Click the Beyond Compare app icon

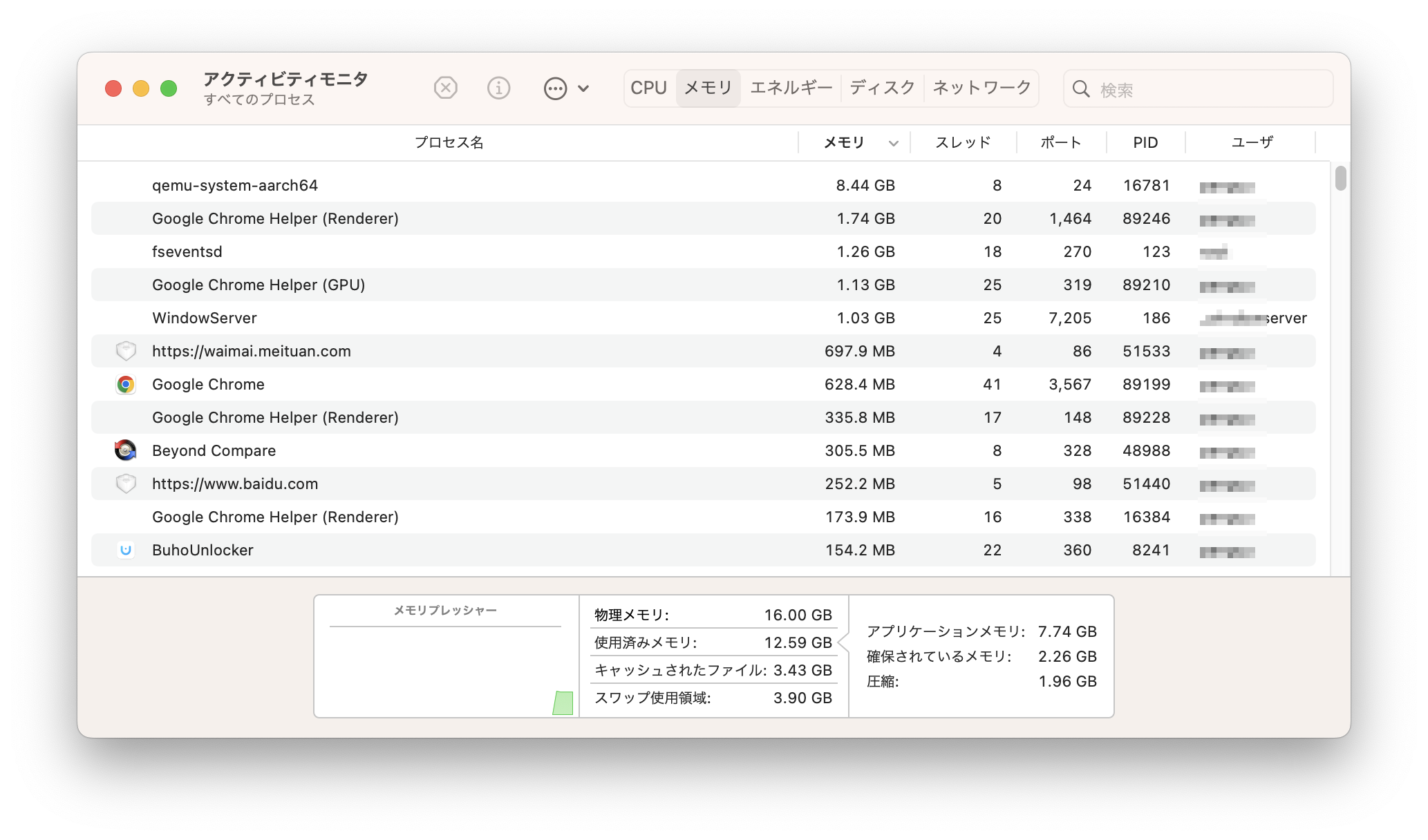(126, 450)
